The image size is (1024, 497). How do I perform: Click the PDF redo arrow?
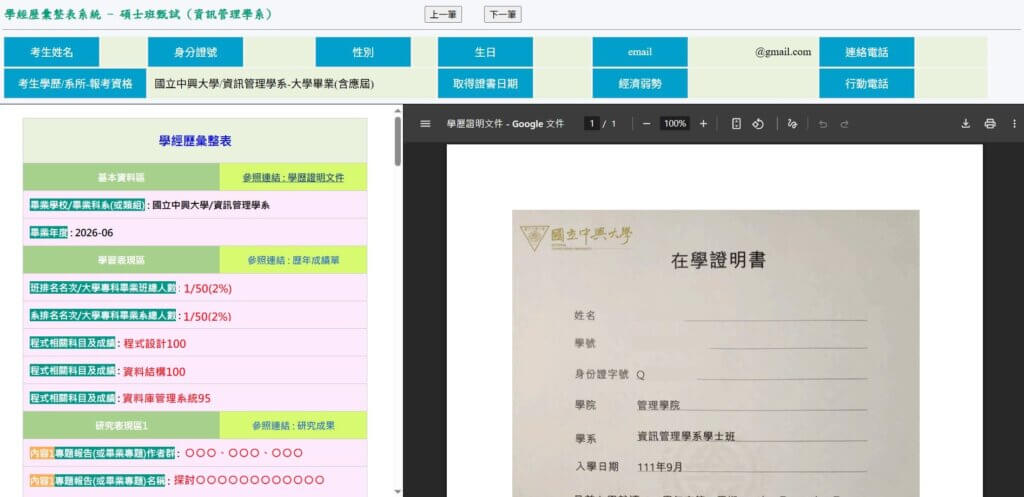[x=845, y=124]
